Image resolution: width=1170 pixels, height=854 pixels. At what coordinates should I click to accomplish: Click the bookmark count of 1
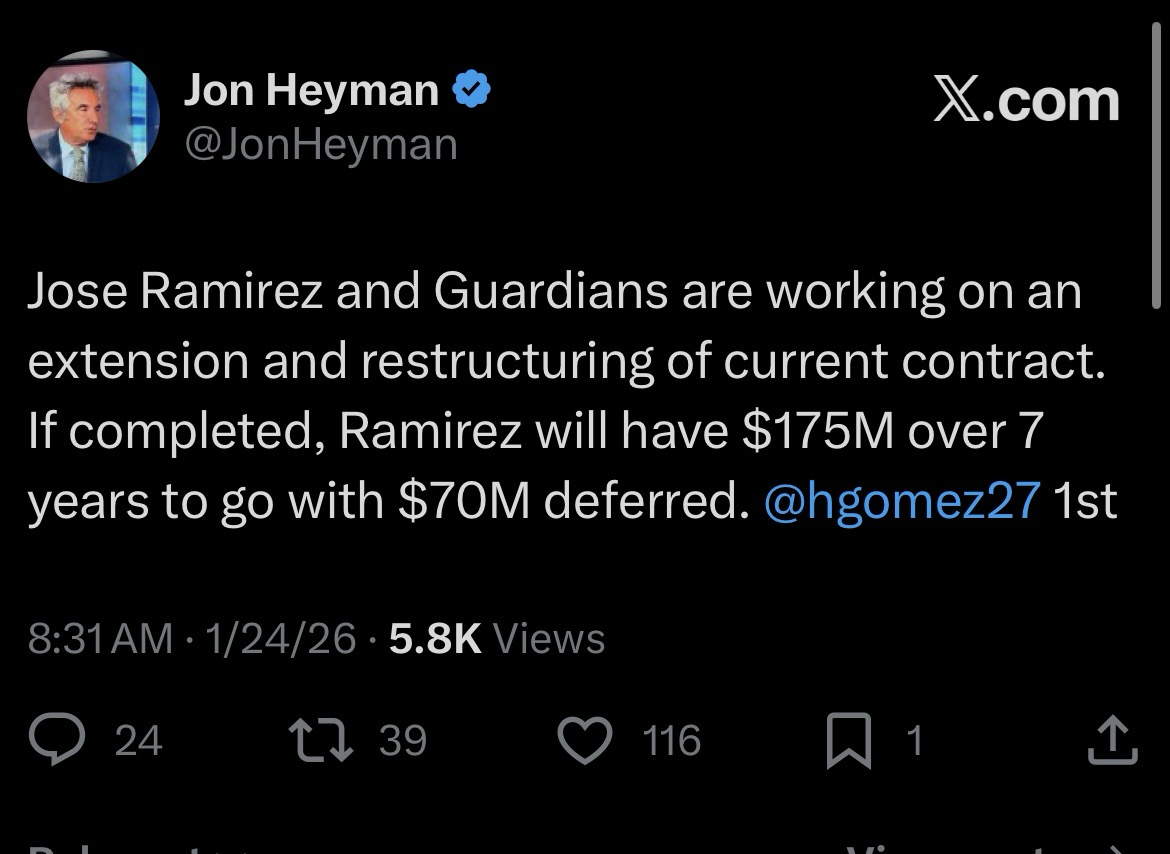click(914, 741)
